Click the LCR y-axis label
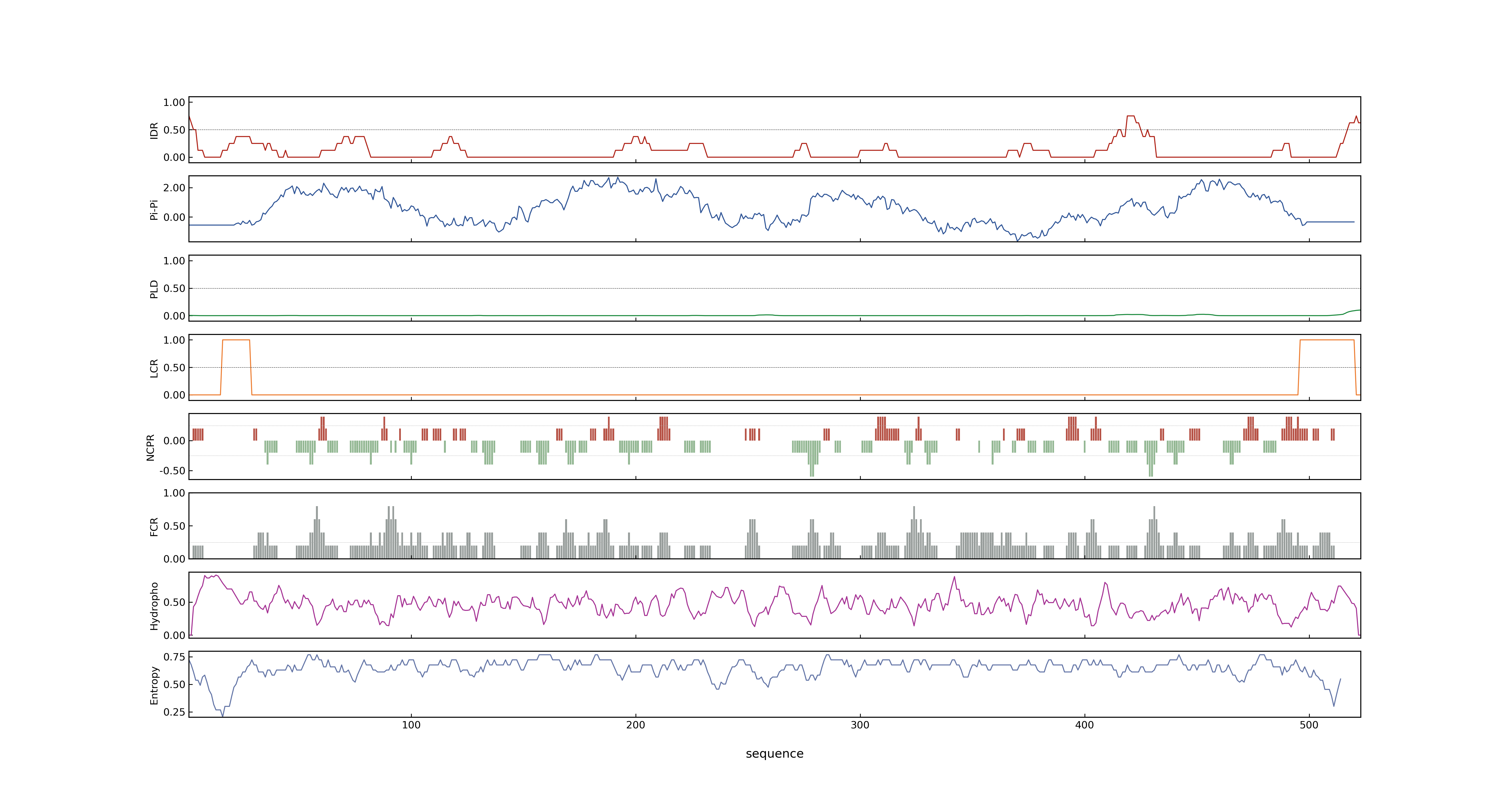This screenshot has width=1512, height=806. [154, 368]
